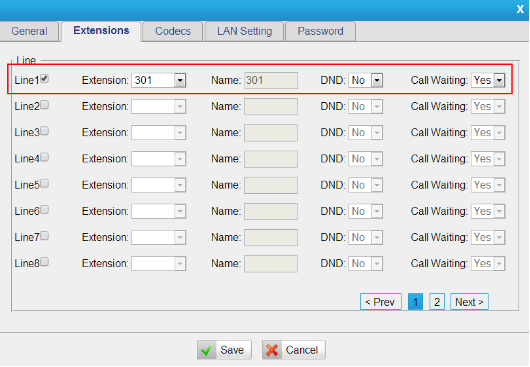Click the Line2 Name field

pyautogui.click(x=271, y=106)
